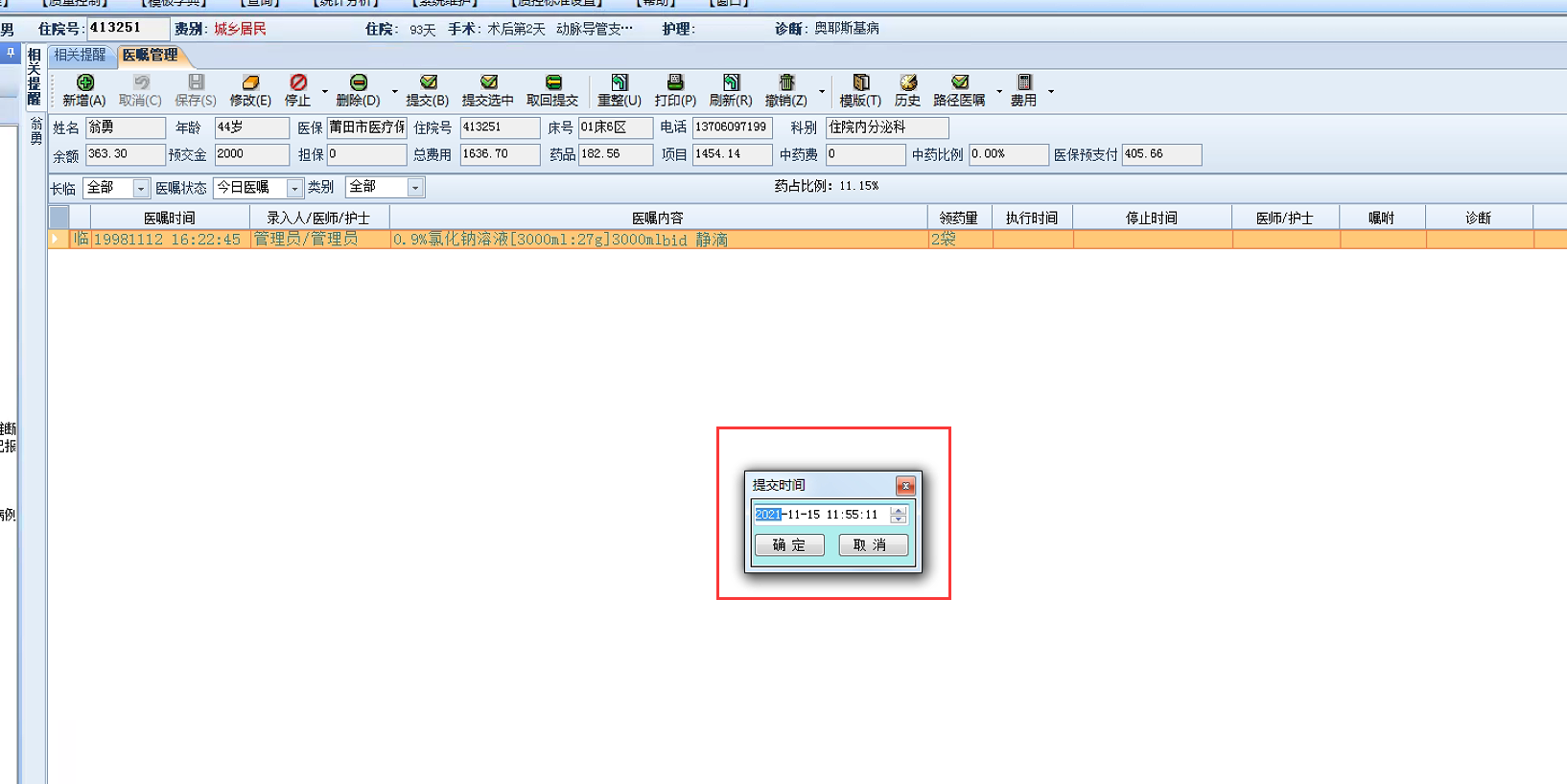This screenshot has height=784, width=1567.
Task: Click the 保存(S) save icon
Action: click(x=196, y=82)
